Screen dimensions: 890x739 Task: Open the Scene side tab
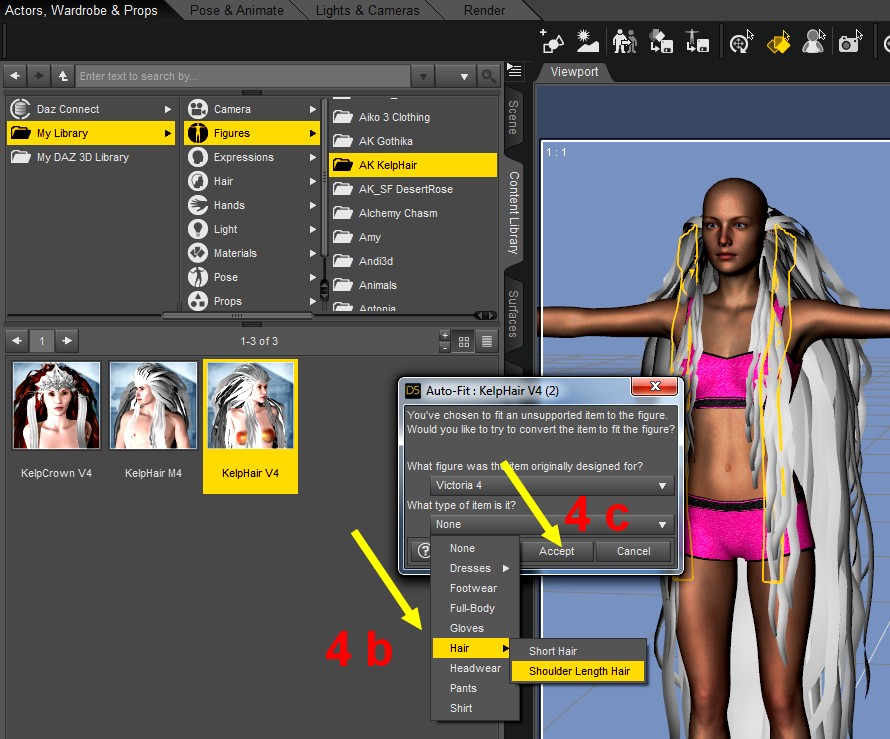pyautogui.click(x=513, y=117)
